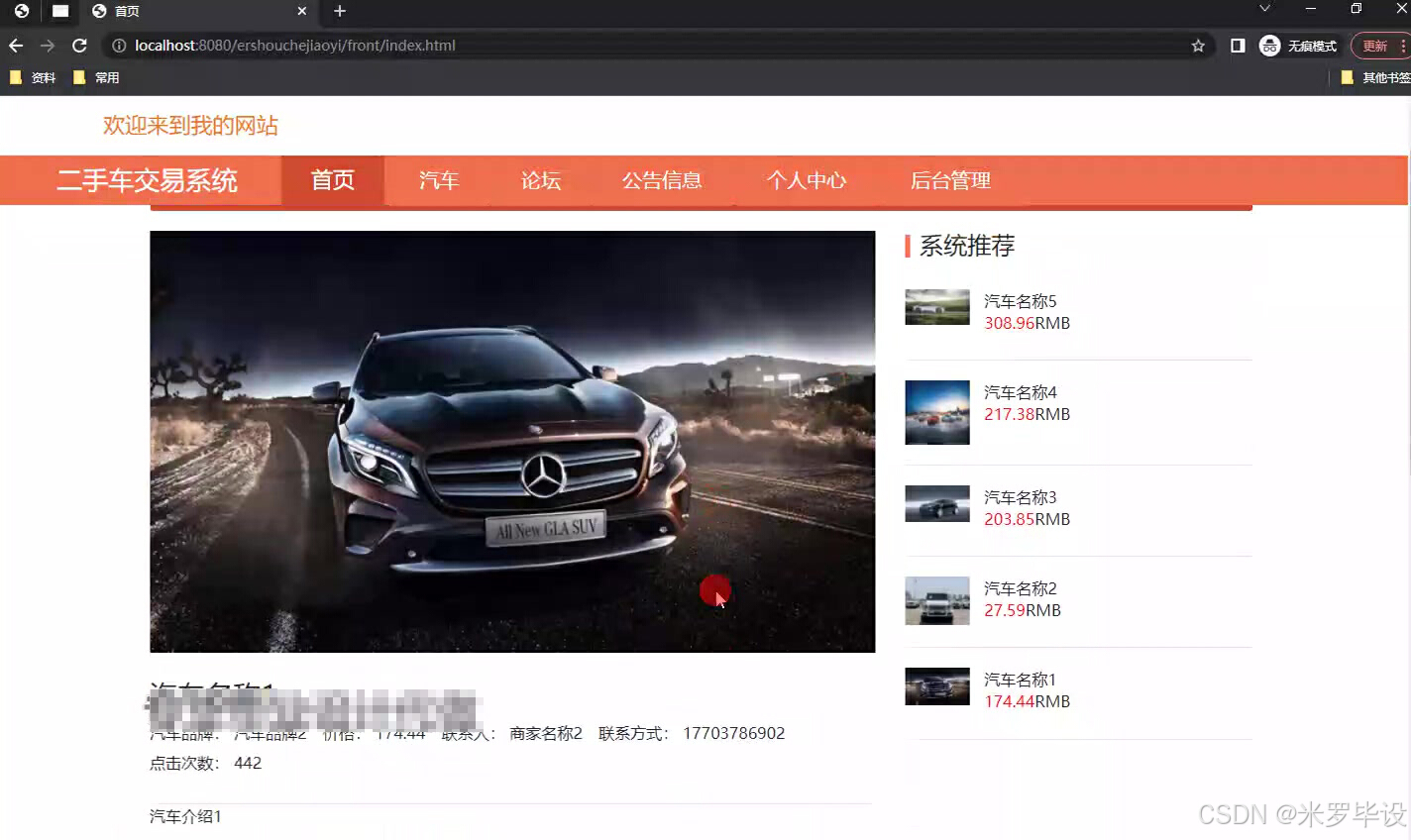Toggle the browser side panel icon

coord(1238,46)
